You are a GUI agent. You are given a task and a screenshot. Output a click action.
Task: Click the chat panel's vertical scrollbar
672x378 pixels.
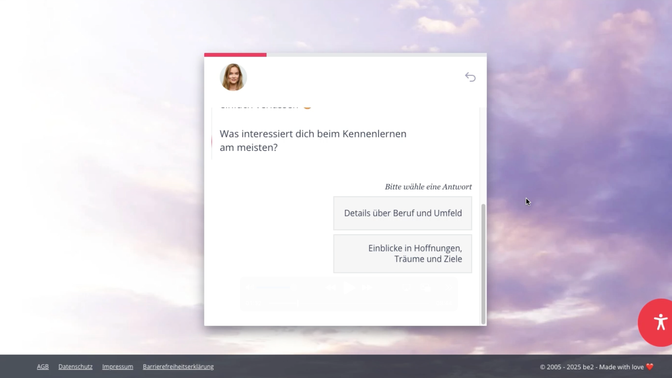point(483,264)
